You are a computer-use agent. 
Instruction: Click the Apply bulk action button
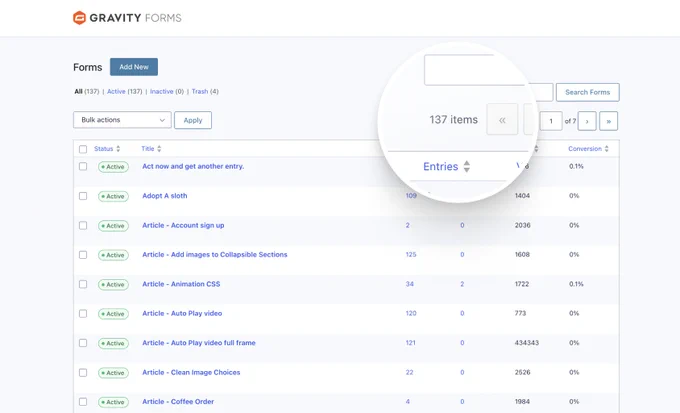[193, 120]
